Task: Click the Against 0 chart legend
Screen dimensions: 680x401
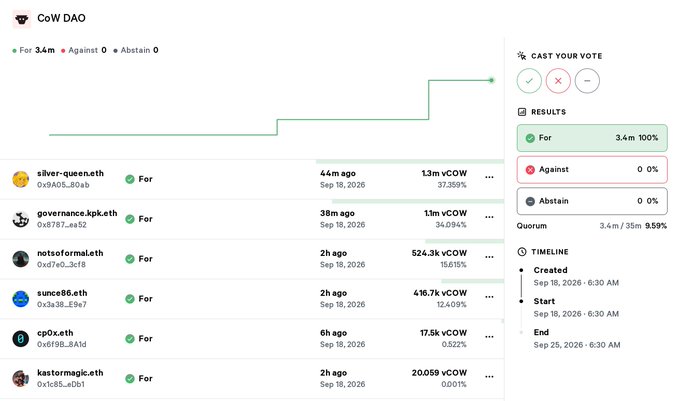Action: click(84, 50)
